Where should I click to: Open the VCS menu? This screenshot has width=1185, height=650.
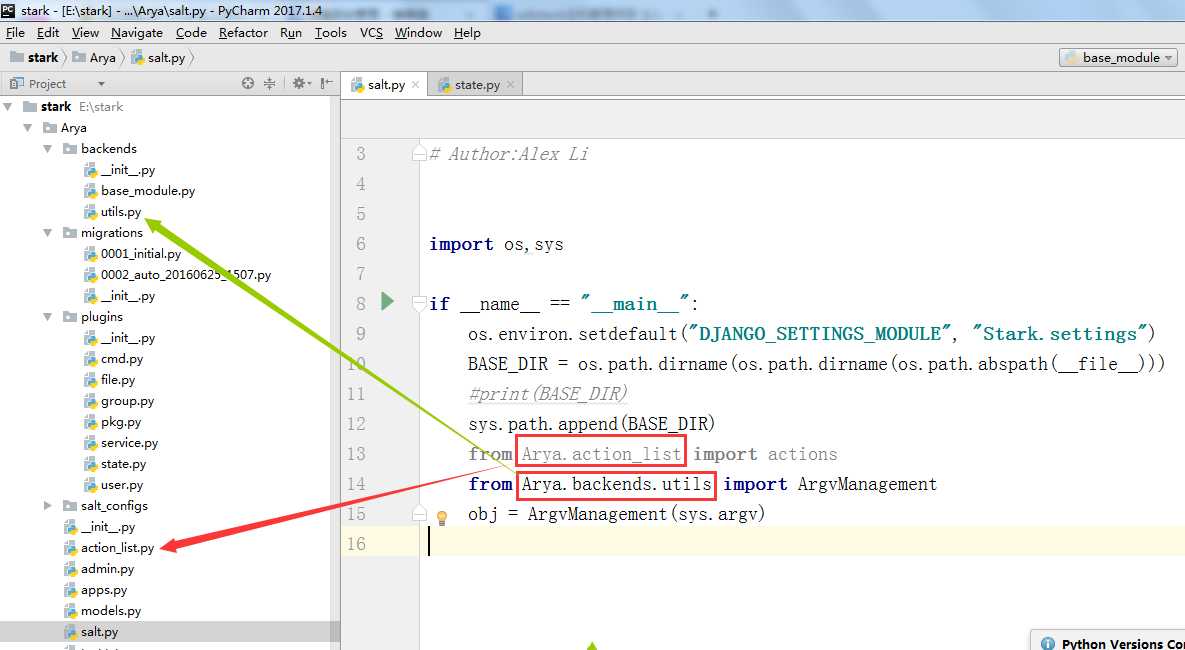pos(371,32)
